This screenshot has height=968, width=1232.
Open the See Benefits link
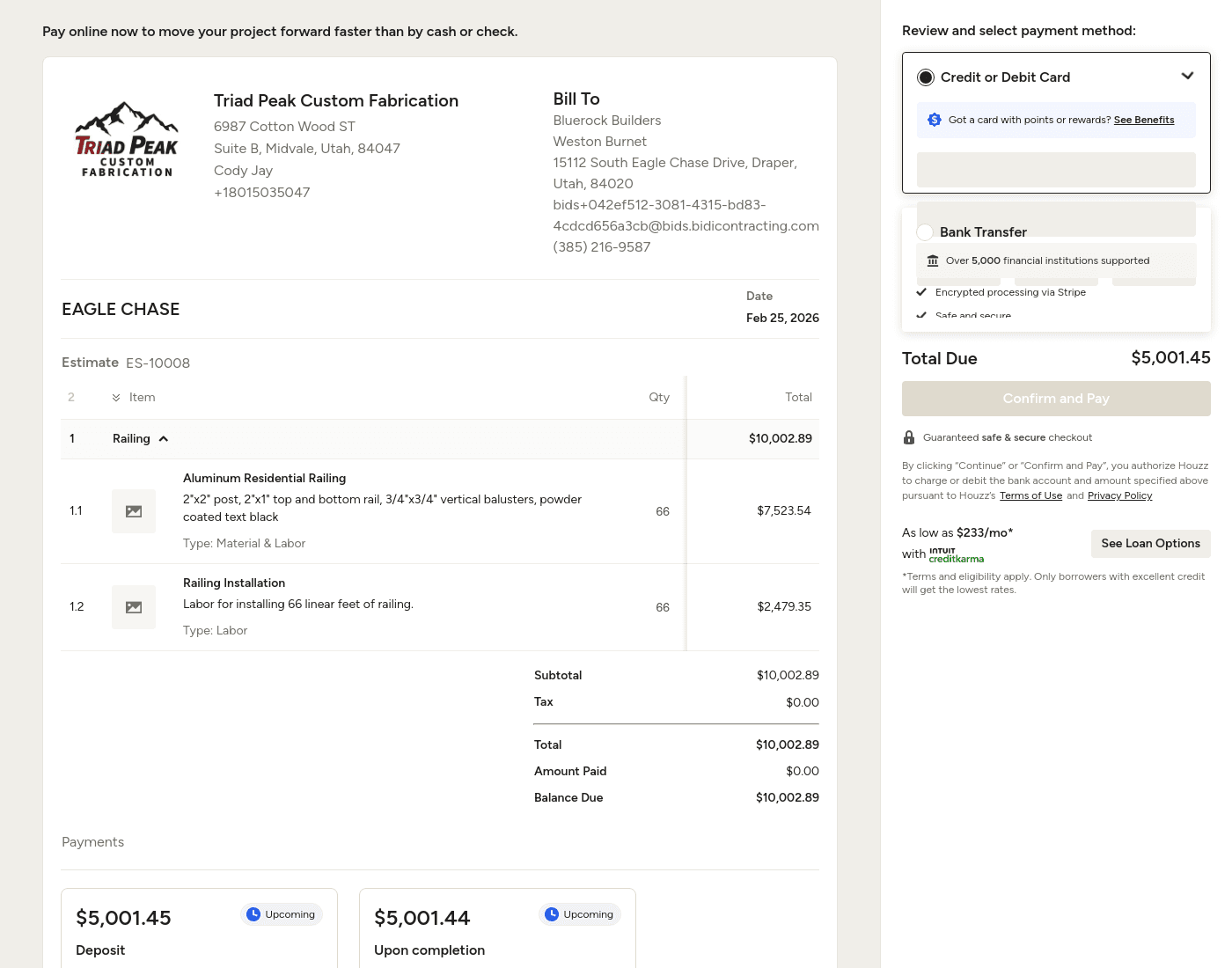[1143, 120]
